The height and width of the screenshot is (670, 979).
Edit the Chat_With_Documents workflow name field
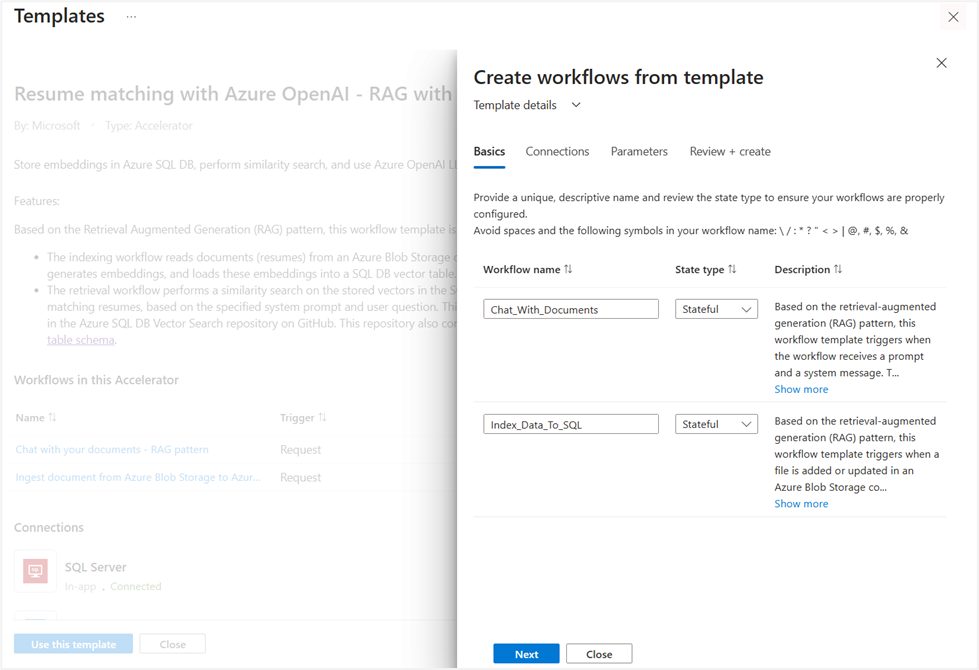571,309
